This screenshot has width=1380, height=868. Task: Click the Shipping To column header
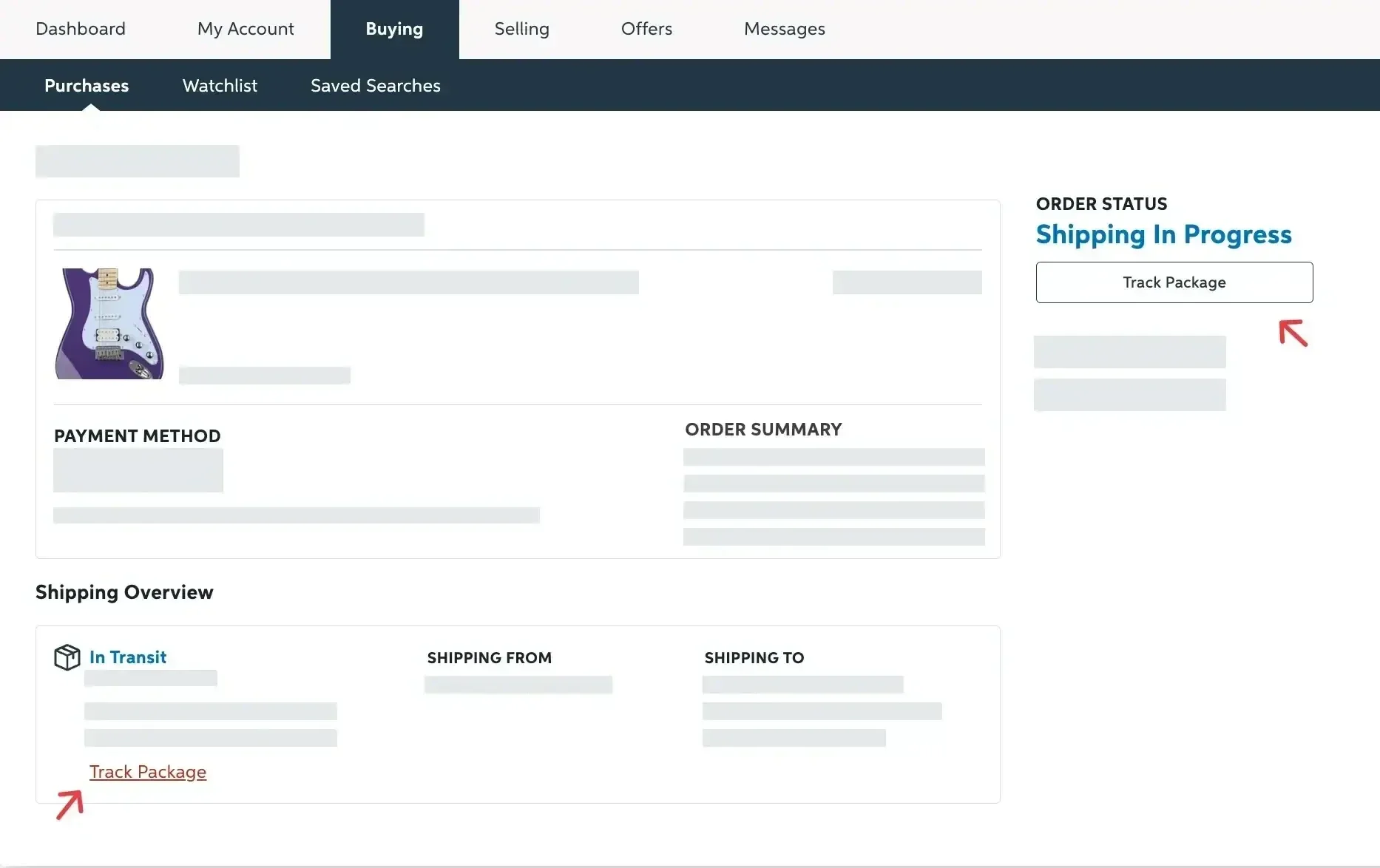coord(754,657)
